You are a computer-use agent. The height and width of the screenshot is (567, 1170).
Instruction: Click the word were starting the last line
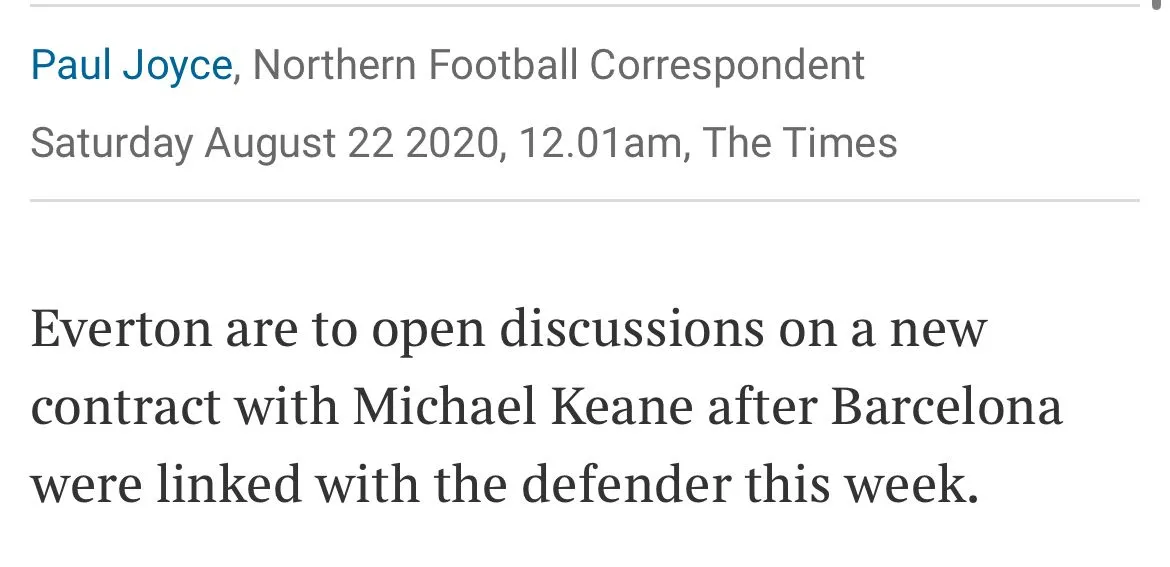pos(87,486)
